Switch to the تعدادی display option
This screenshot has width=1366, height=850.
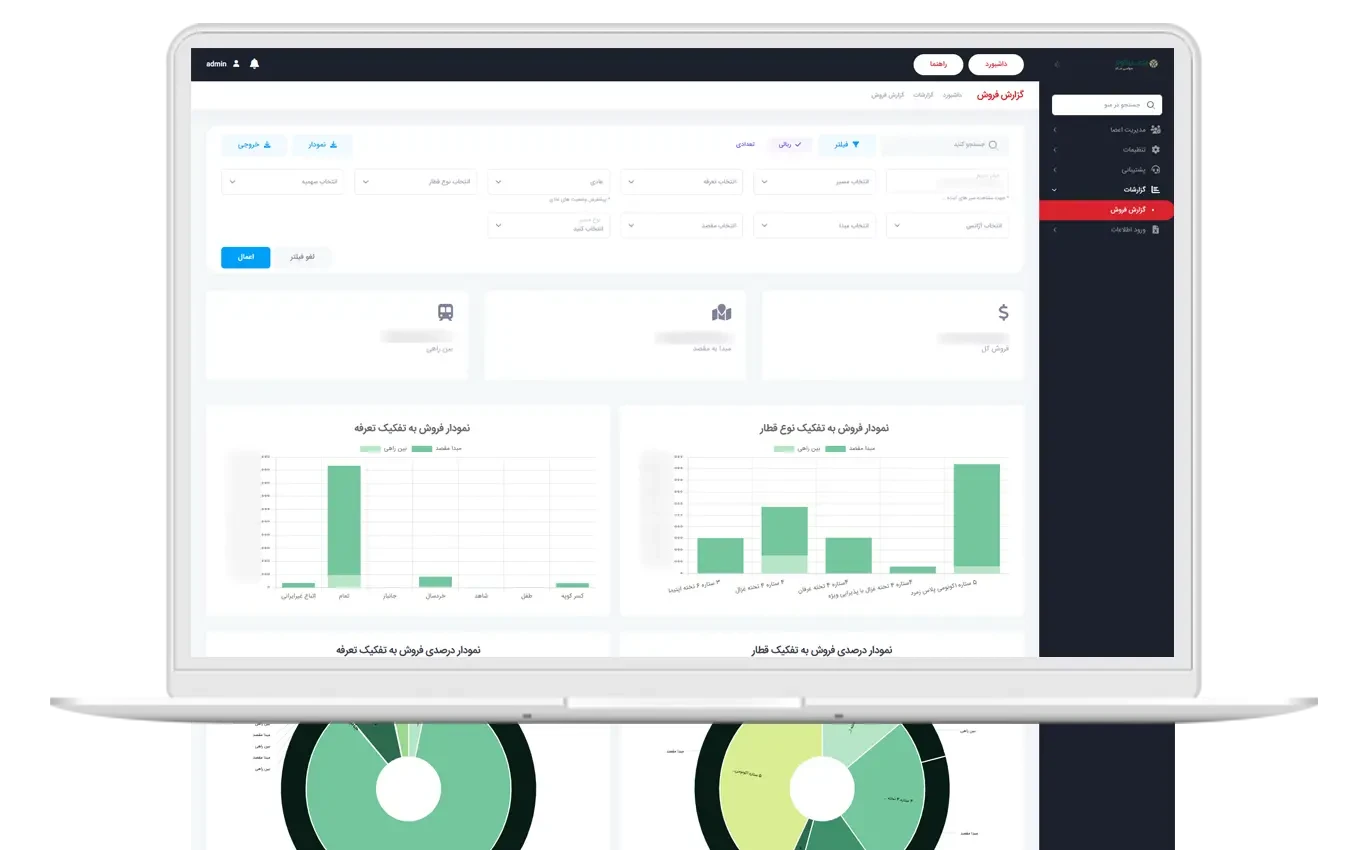tap(746, 145)
